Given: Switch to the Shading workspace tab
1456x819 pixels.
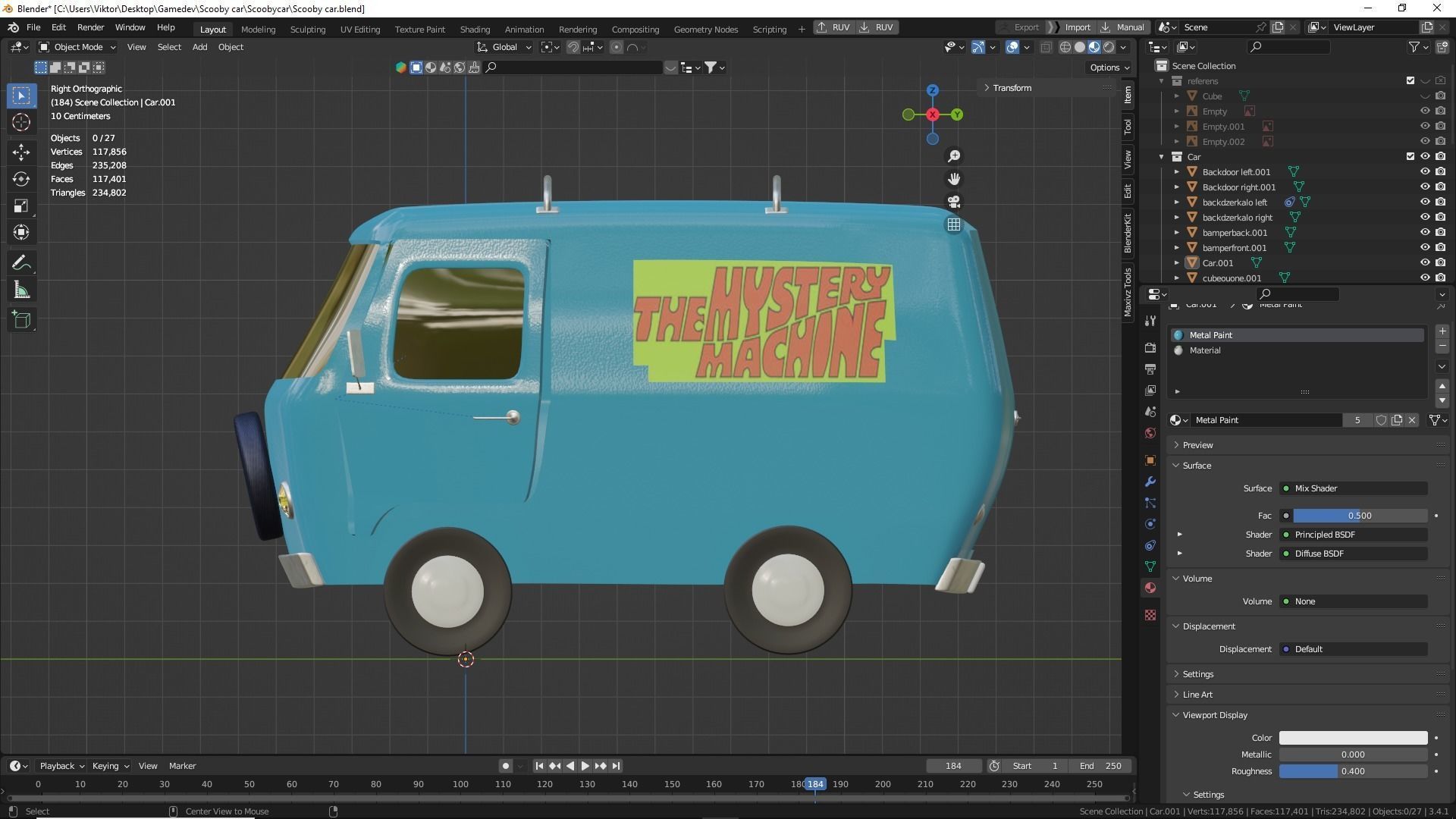Looking at the screenshot, I should click(475, 29).
